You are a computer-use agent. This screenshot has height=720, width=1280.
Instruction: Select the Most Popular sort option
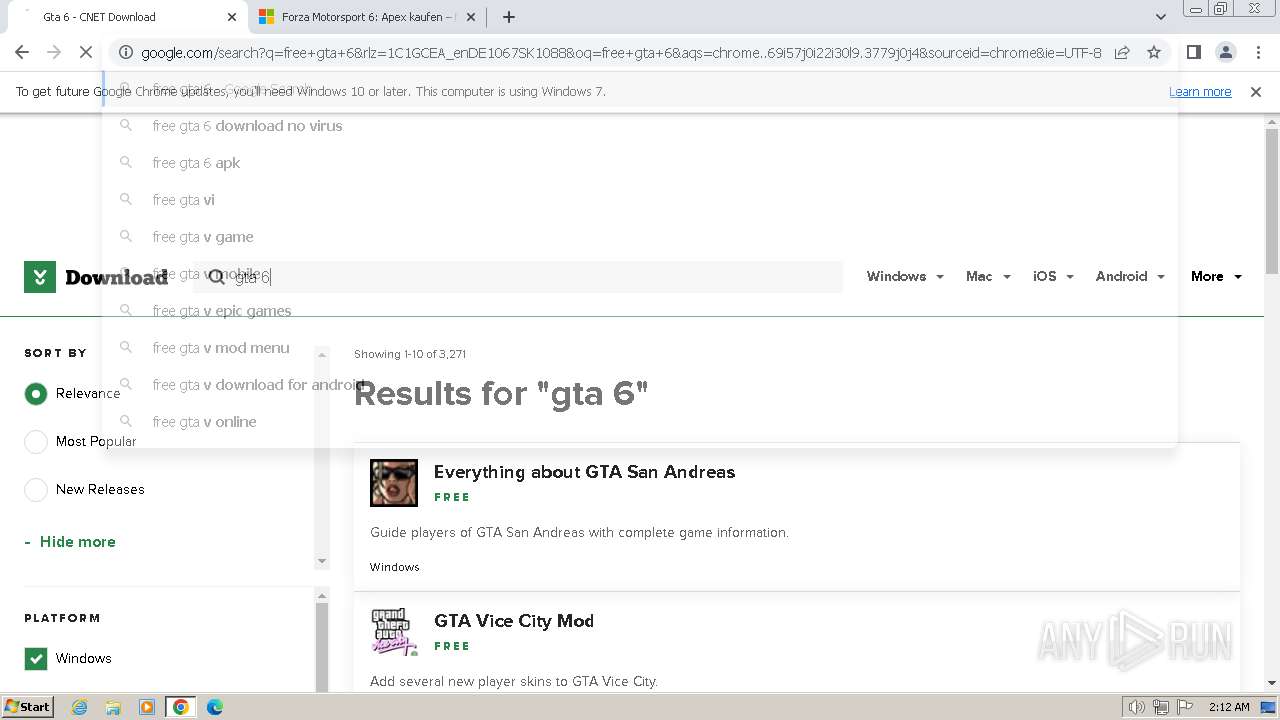pyautogui.click(x=36, y=442)
